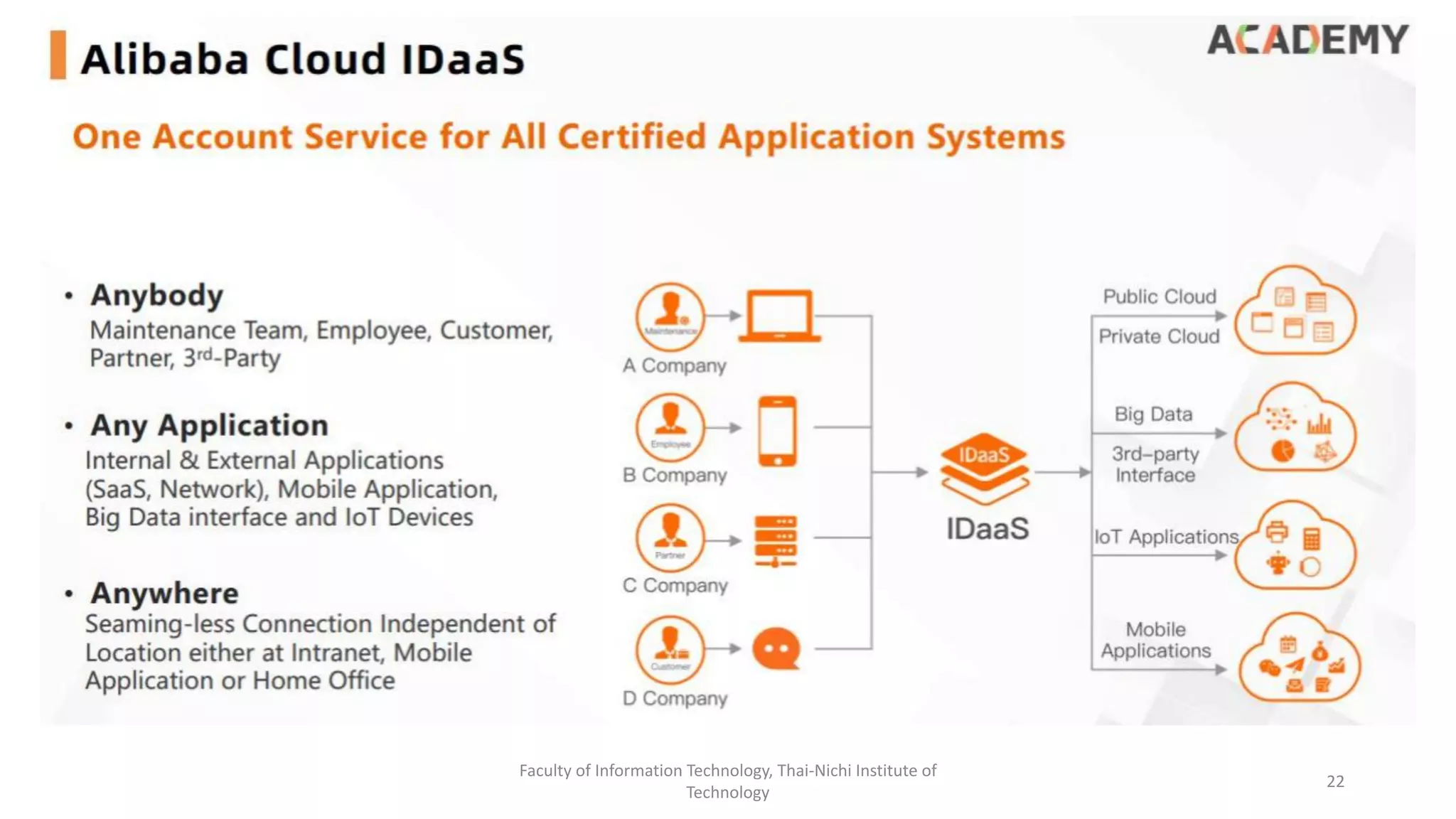1456x819 pixels.
Task: Click the Mobile Applications cloud icon
Action: [1298, 660]
